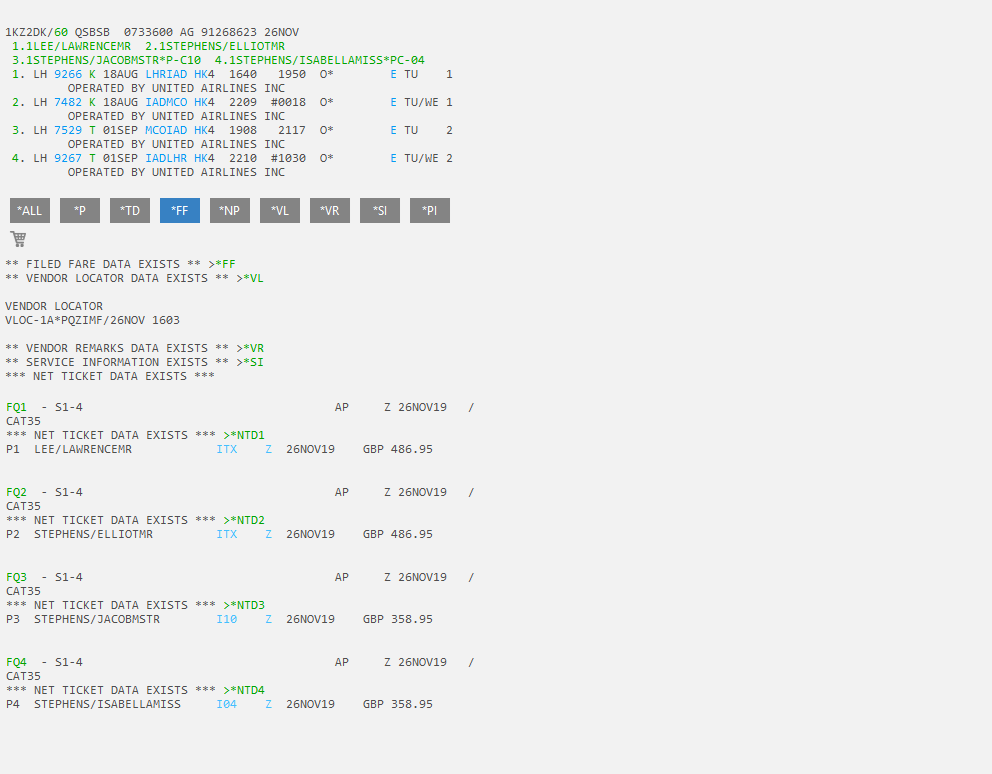
Task: Click booking class K on segment 1
Action: pyautogui.click(x=92, y=74)
